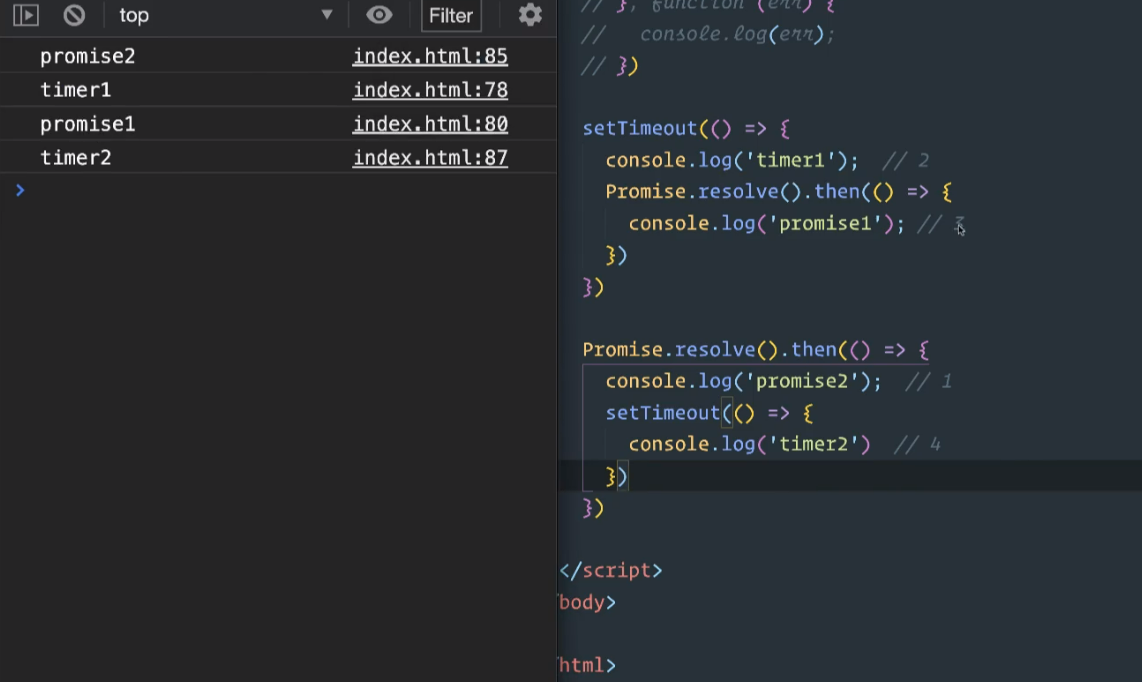This screenshot has width=1142, height=682.
Task: Toggle the live expression eye icon
Action: click(x=379, y=15)
